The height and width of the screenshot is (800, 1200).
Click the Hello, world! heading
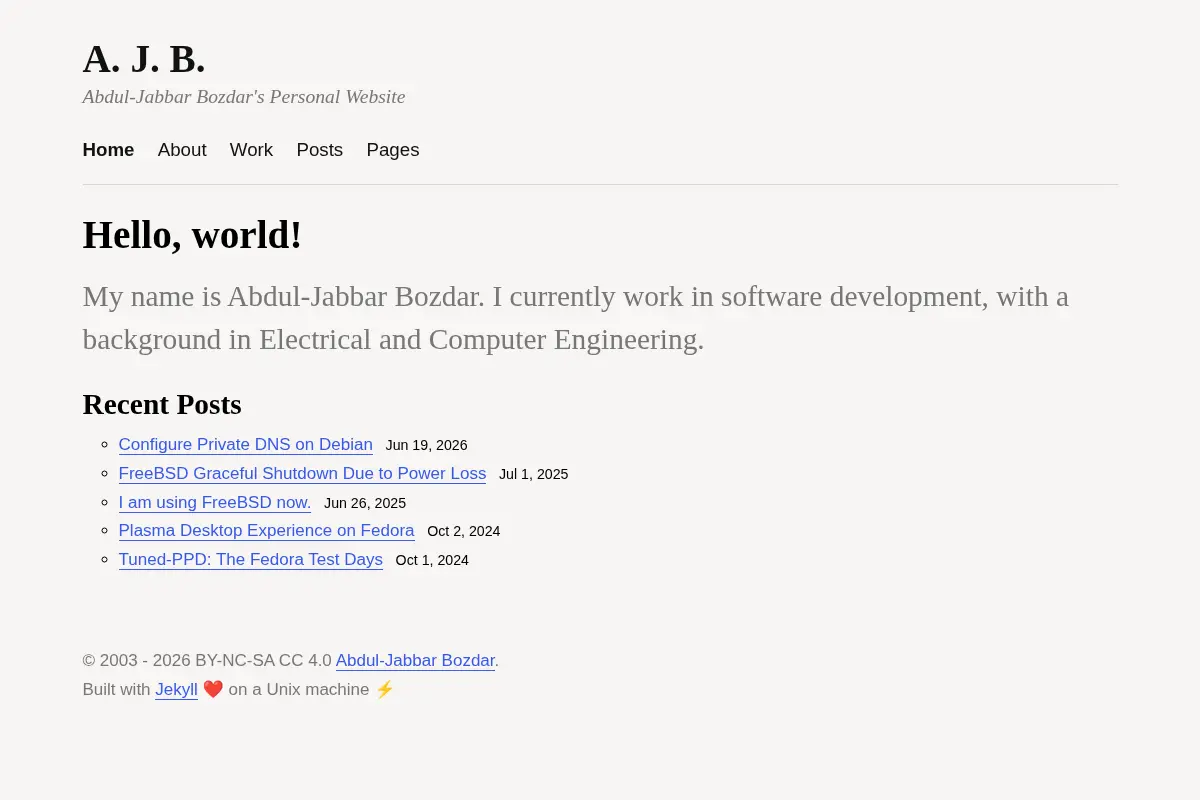tap(192, 235)
